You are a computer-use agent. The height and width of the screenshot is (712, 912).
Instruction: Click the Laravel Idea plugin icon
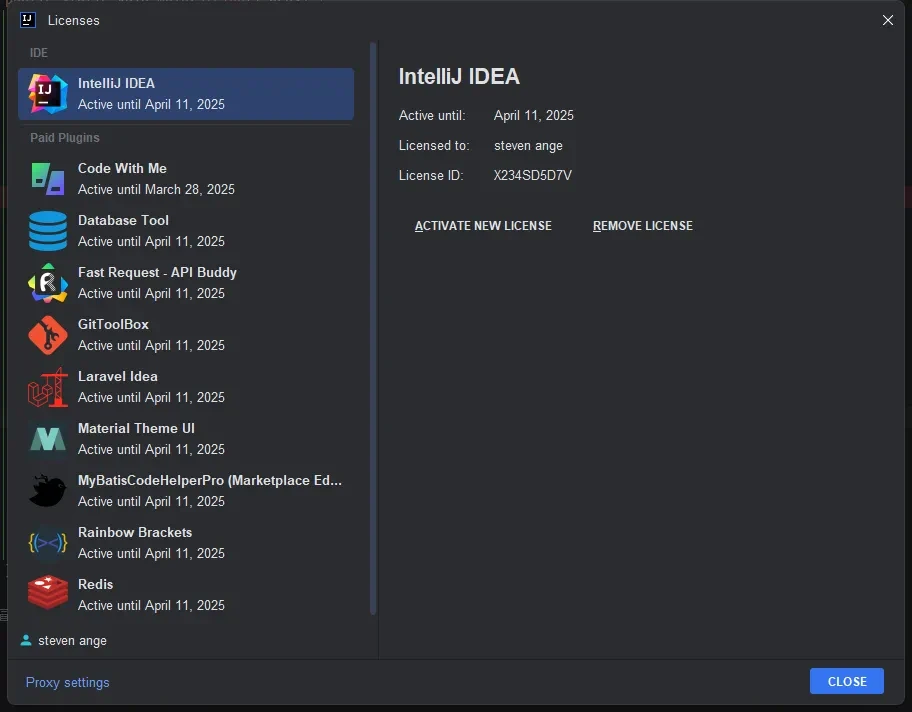47,387
